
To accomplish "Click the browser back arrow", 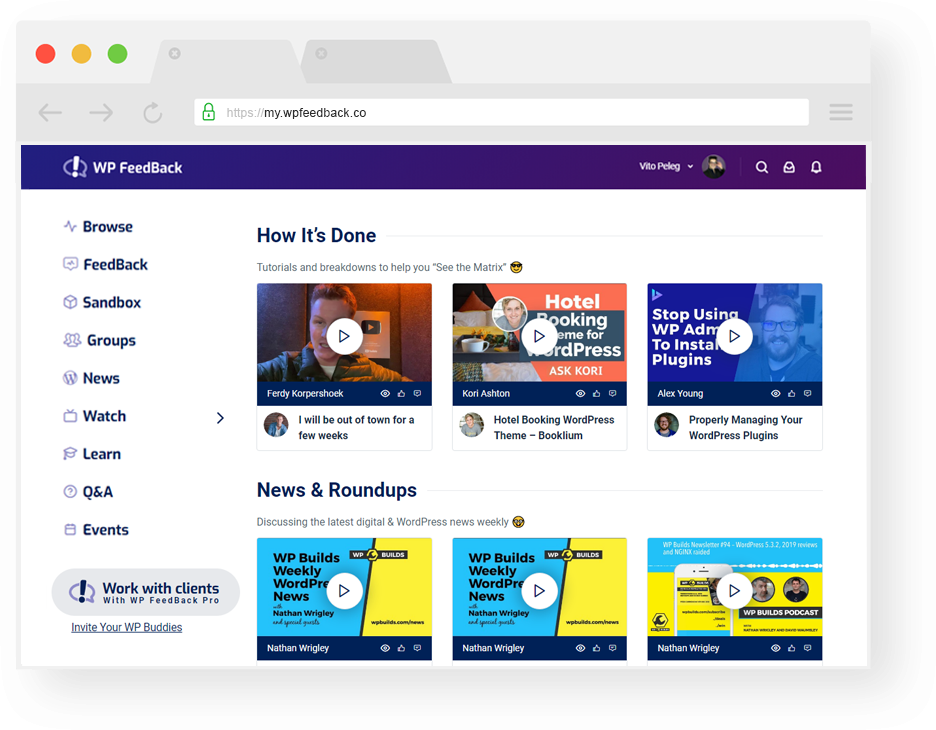I will [50, 112].
